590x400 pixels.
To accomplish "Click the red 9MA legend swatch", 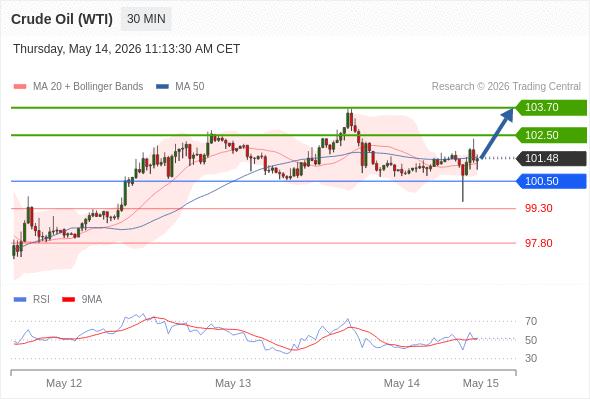I will pyautogui.click(x=68, y=300).
